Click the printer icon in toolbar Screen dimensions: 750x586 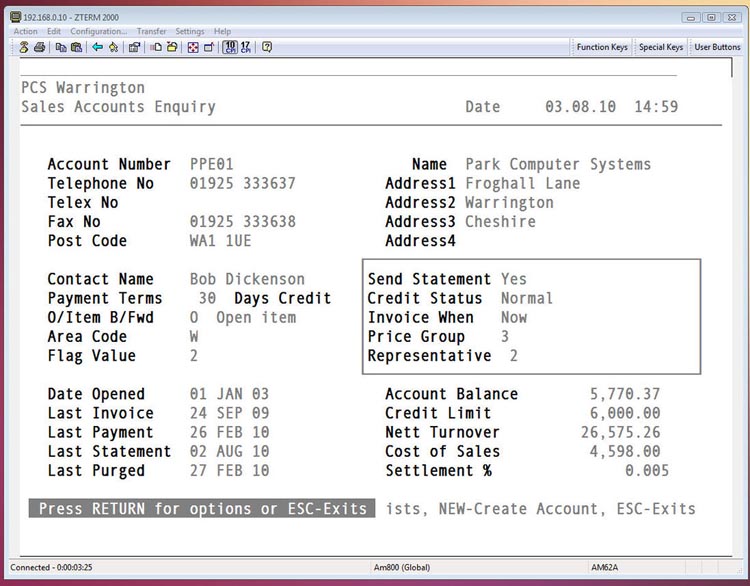tap(40, 47)
